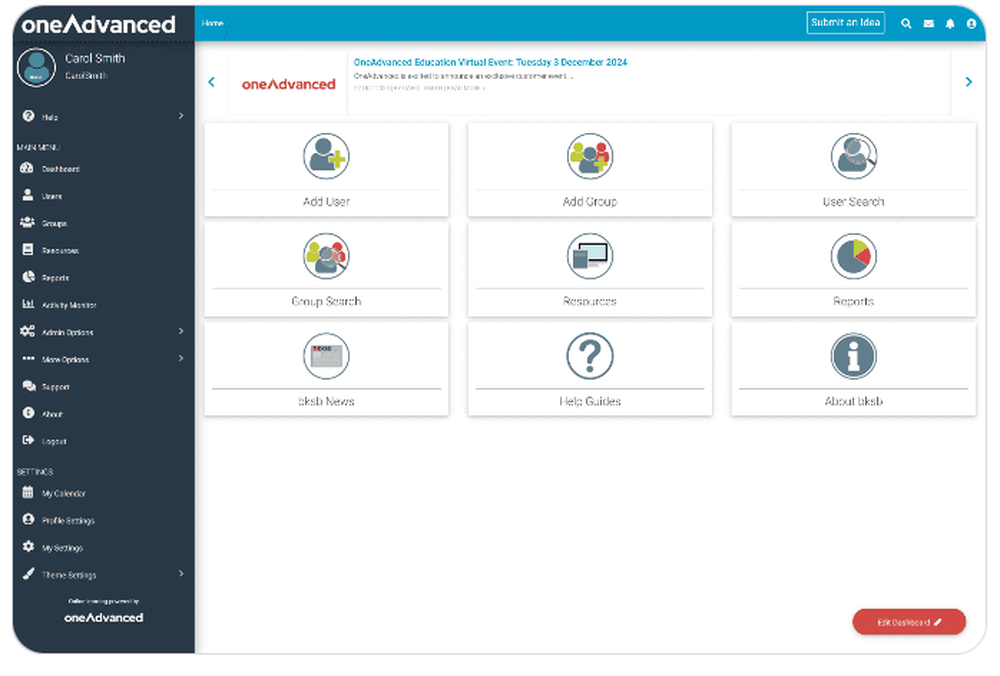This screenshot has height=676, width=1000.
Task: Select the Add Group icon
Action: 589,156
